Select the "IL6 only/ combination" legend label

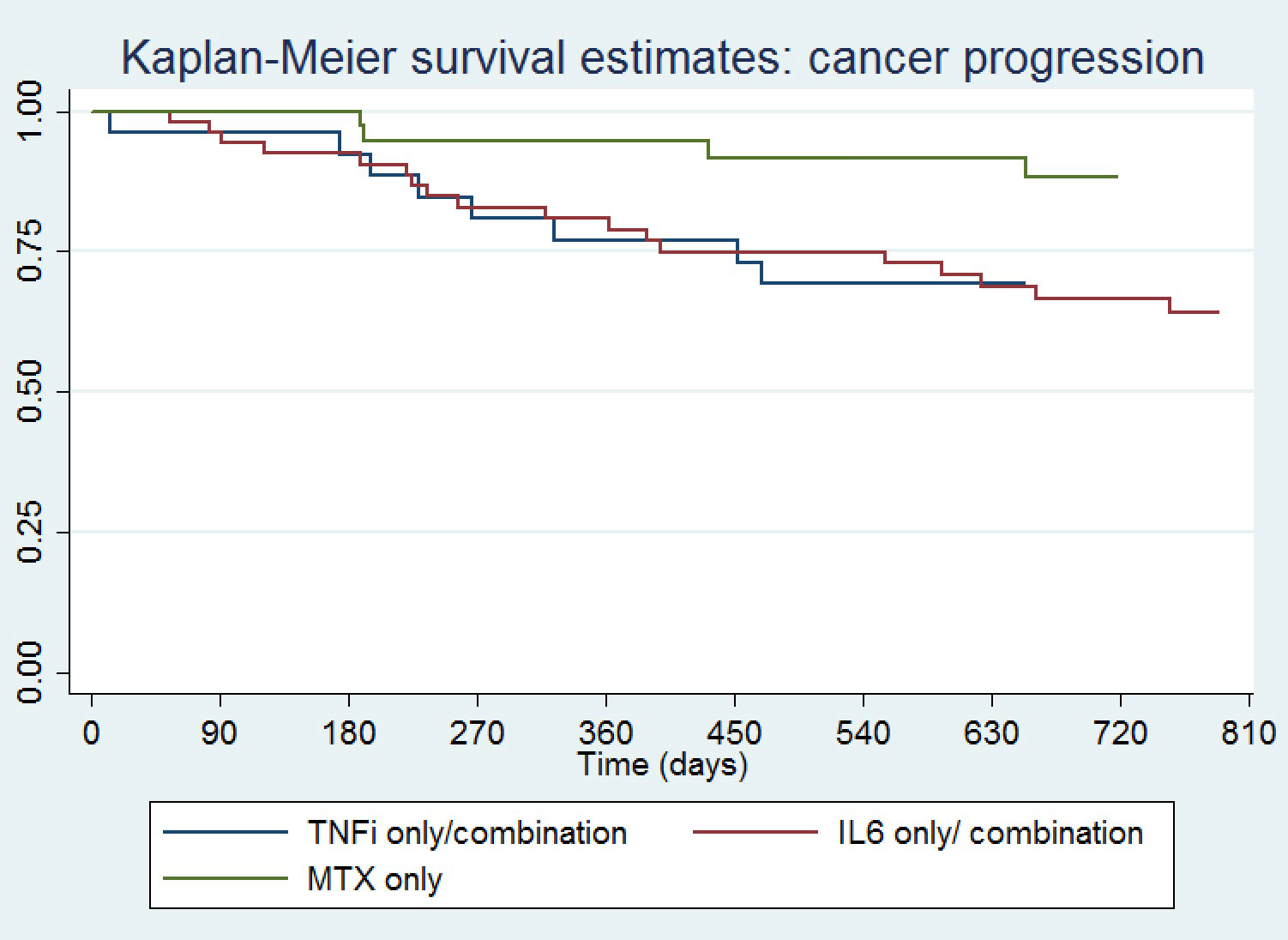pos(990,833)
